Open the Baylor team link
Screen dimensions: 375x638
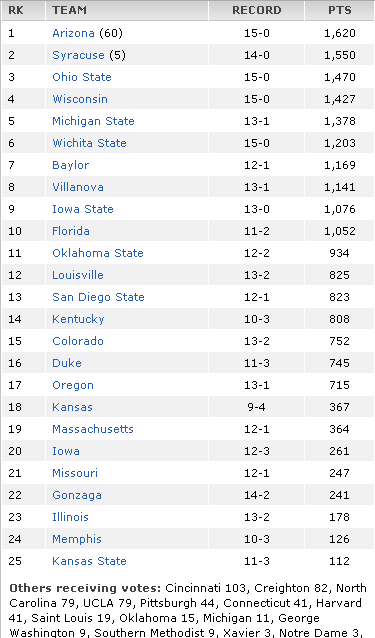point(70,165)
